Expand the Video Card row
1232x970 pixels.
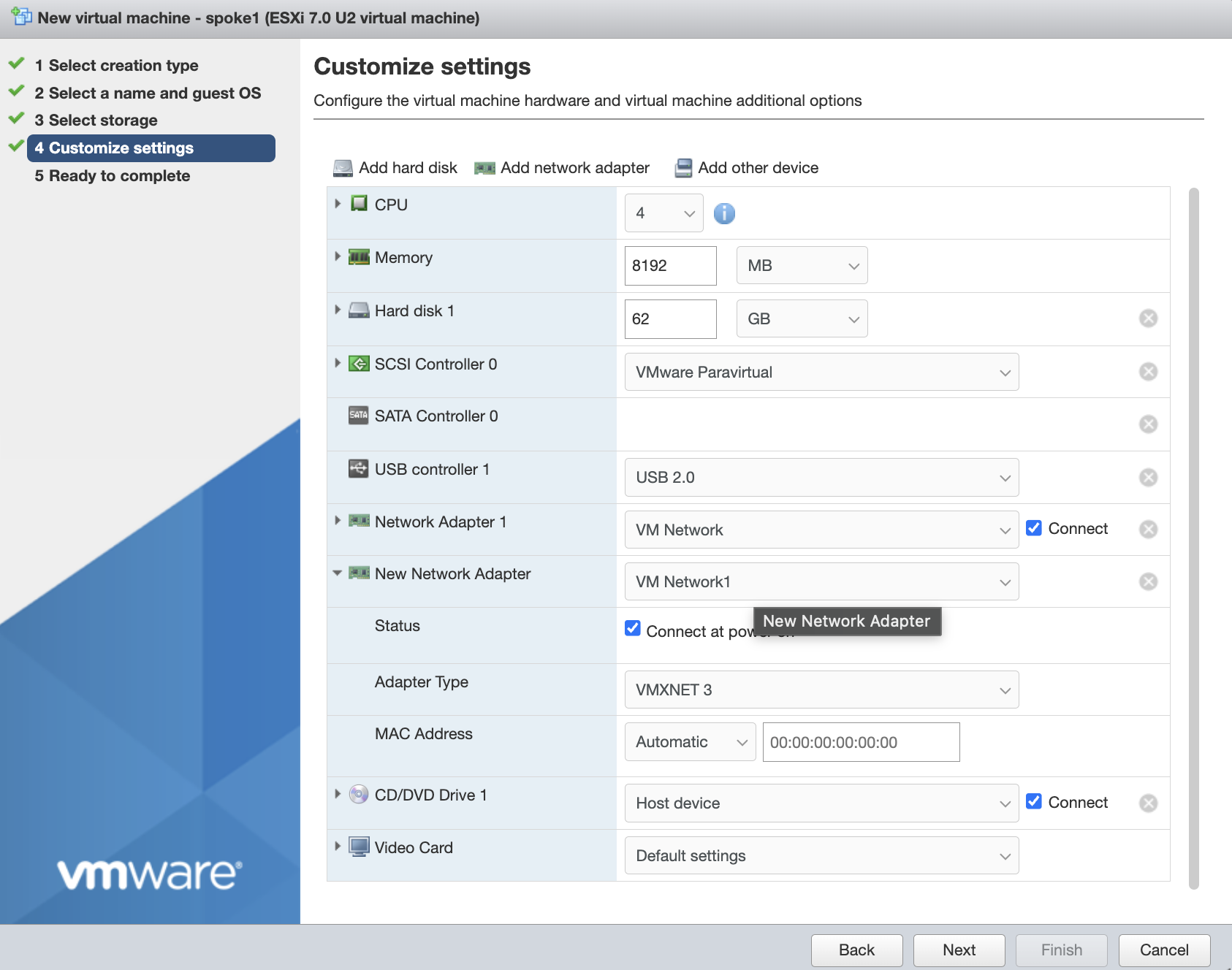338,847
